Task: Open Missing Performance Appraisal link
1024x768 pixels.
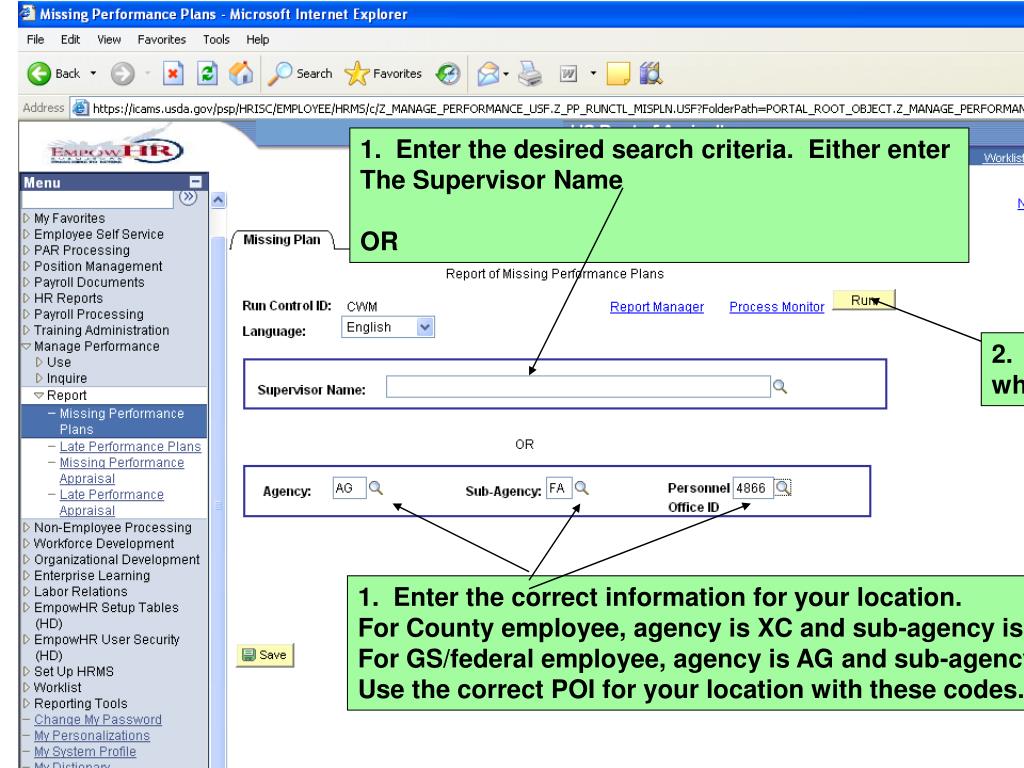Action: [x=121, y=470]
